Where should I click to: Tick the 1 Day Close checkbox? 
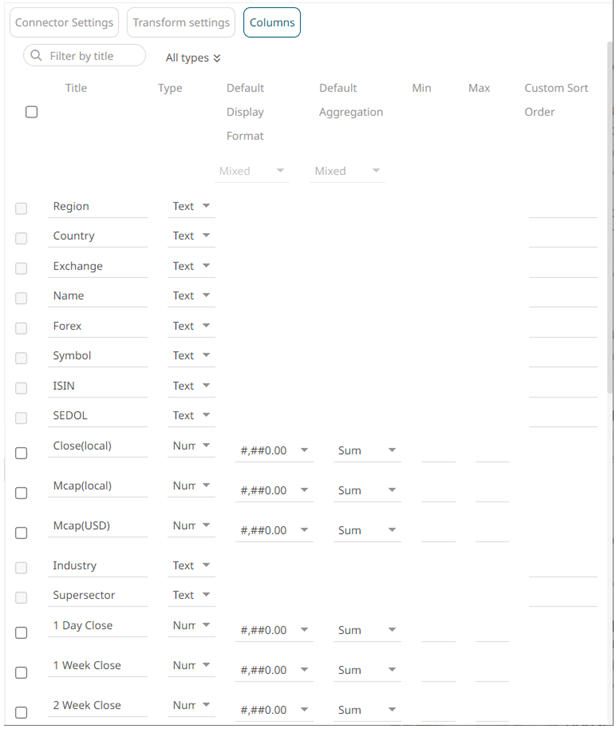point(21,633)
